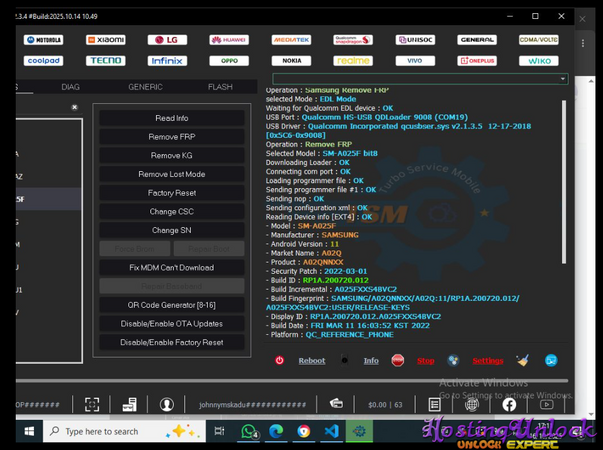Click the focus frame icon in bottom bar
603x450 pixels.
pos(92,405)
